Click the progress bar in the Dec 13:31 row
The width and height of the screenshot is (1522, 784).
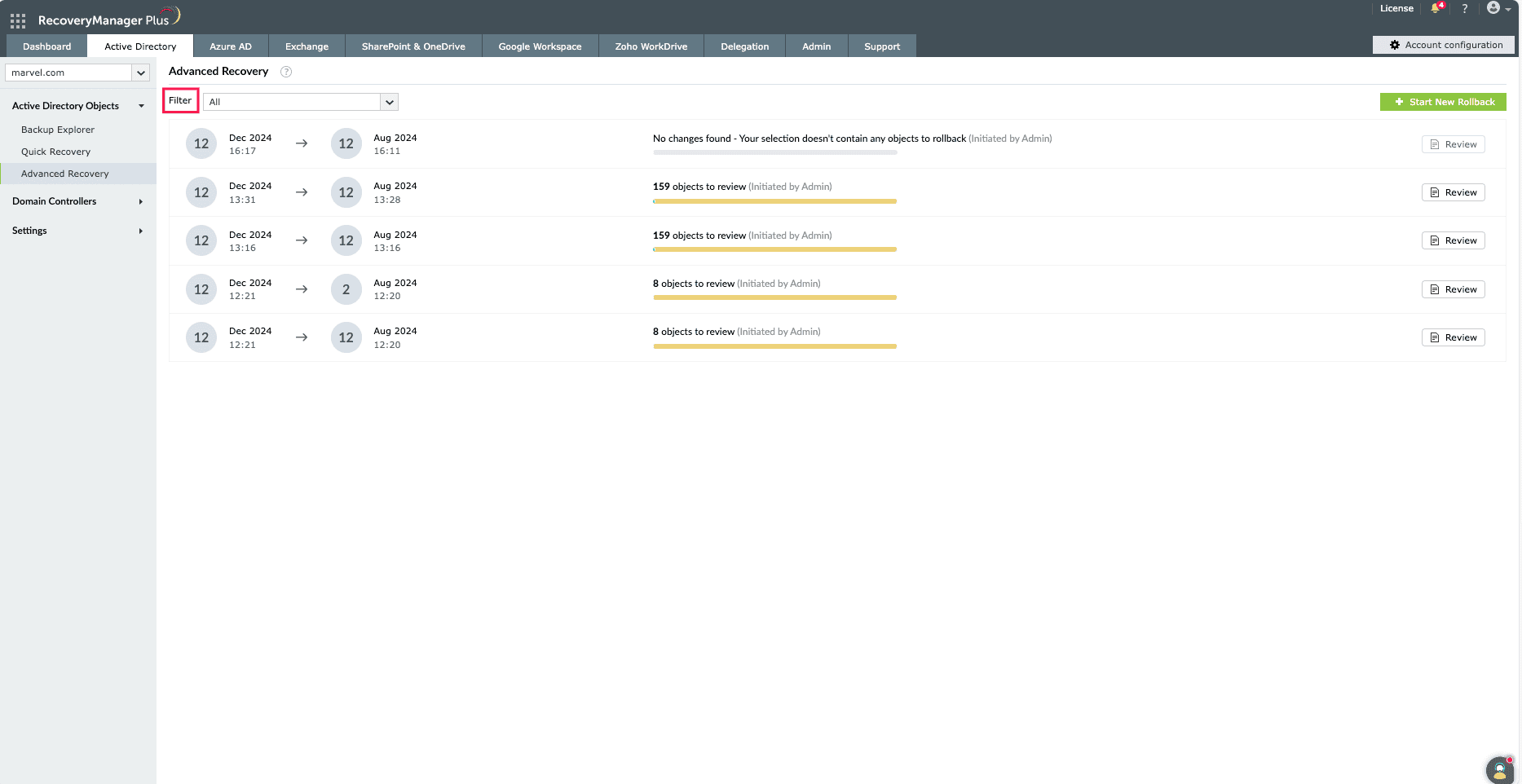[775, 201]
